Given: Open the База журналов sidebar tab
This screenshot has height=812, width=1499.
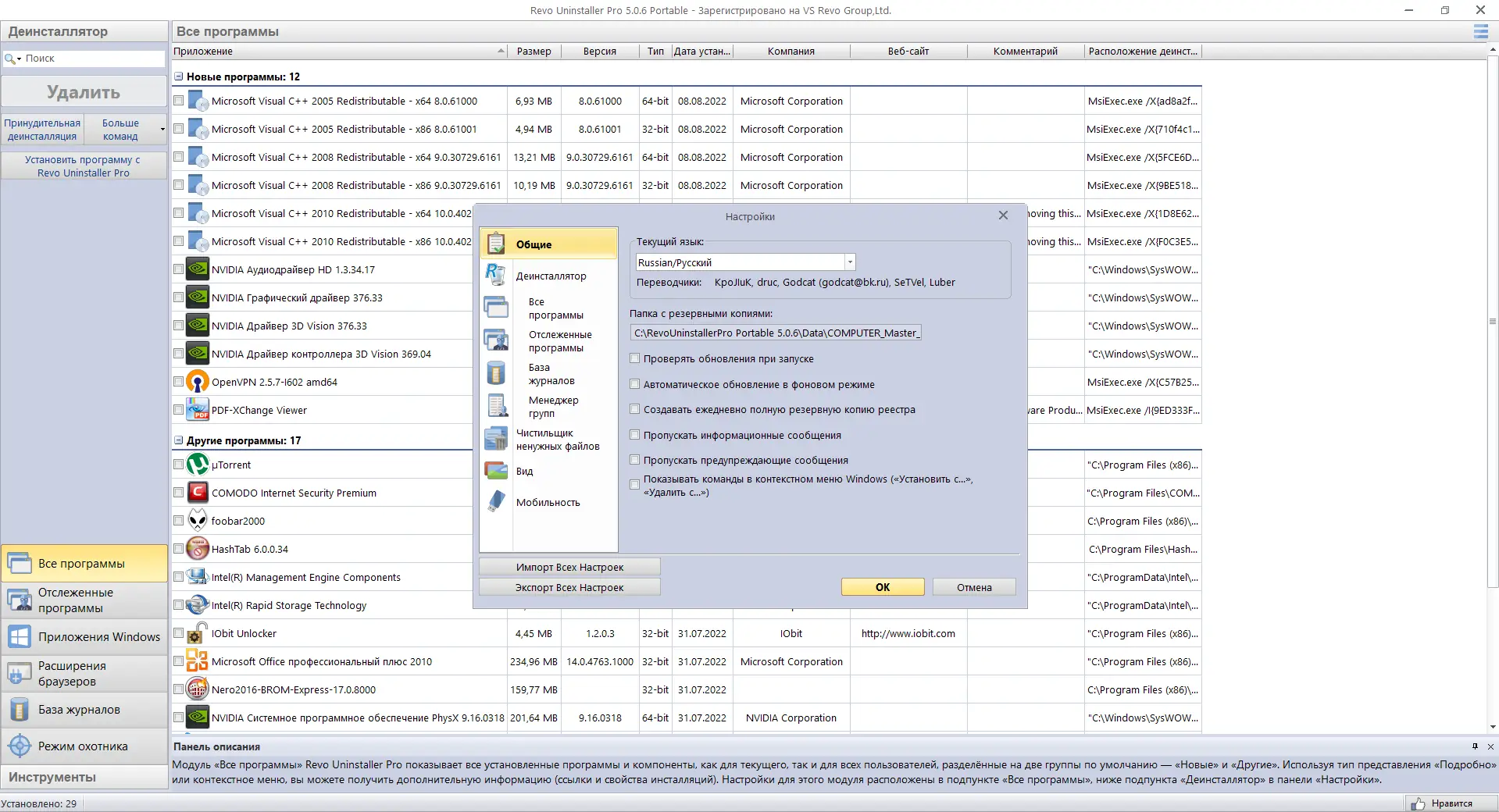Looking at the screenshot, I should point(84,710).
